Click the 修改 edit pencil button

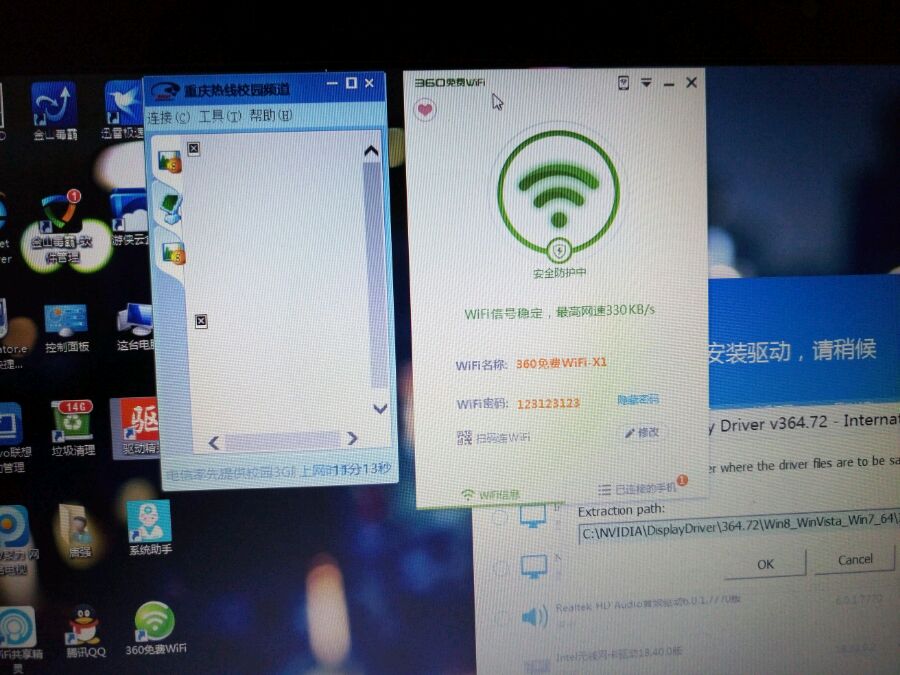[642, 432]
